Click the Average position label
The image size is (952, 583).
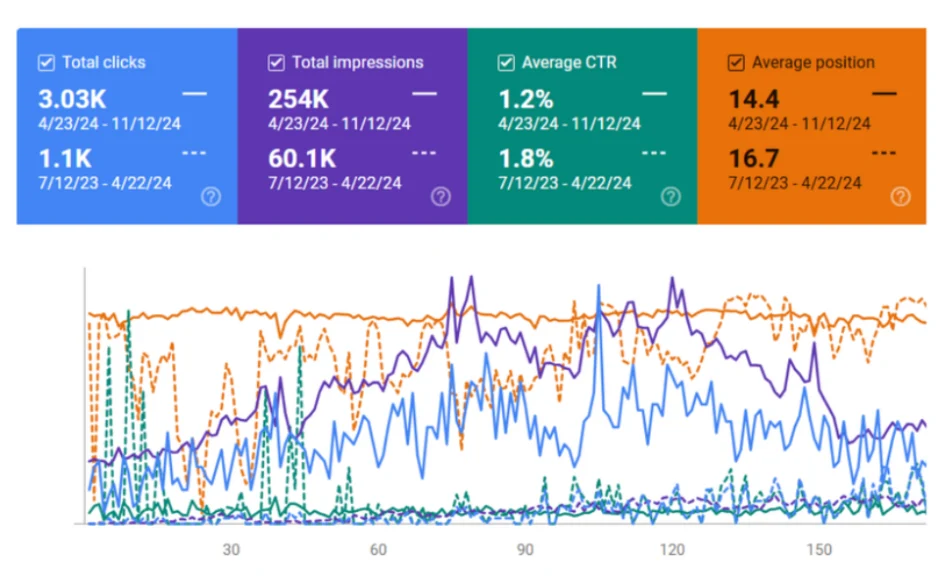(813, 63)
